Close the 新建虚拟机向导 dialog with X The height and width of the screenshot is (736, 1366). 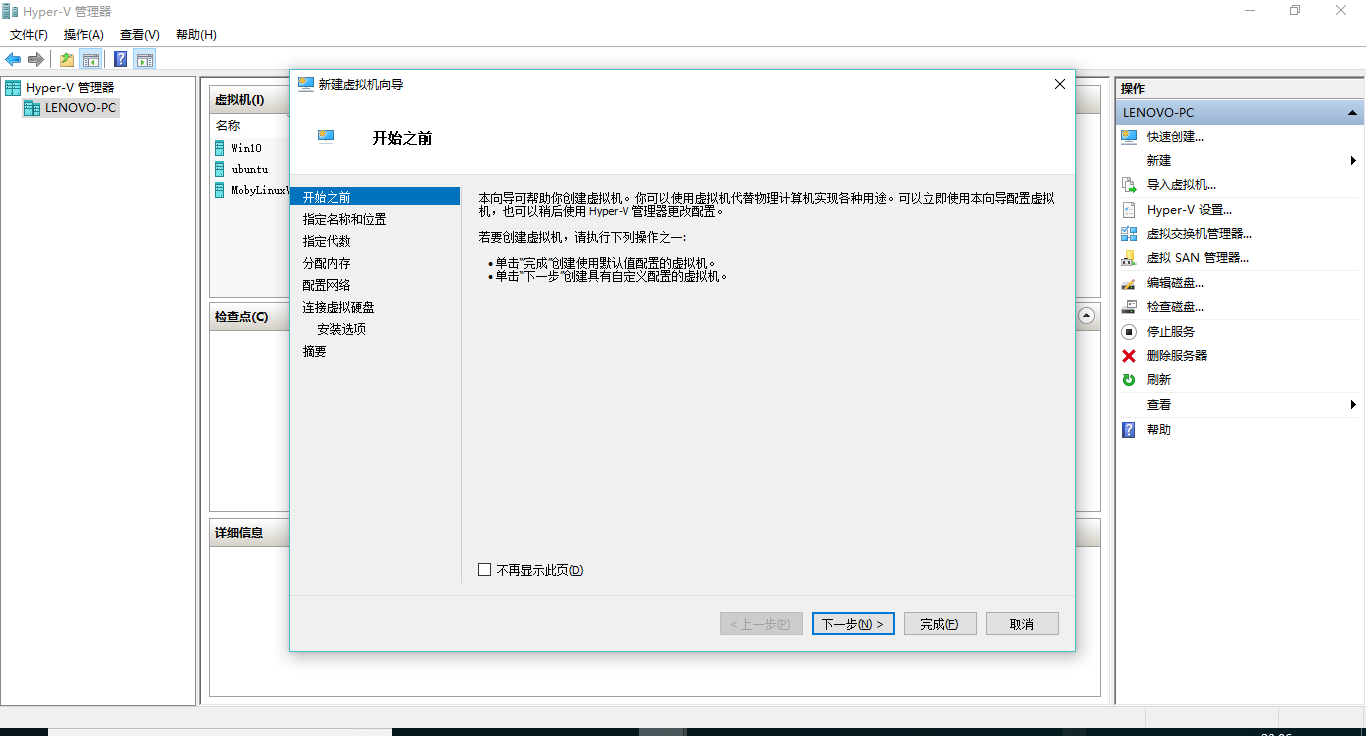(1060, 85)
